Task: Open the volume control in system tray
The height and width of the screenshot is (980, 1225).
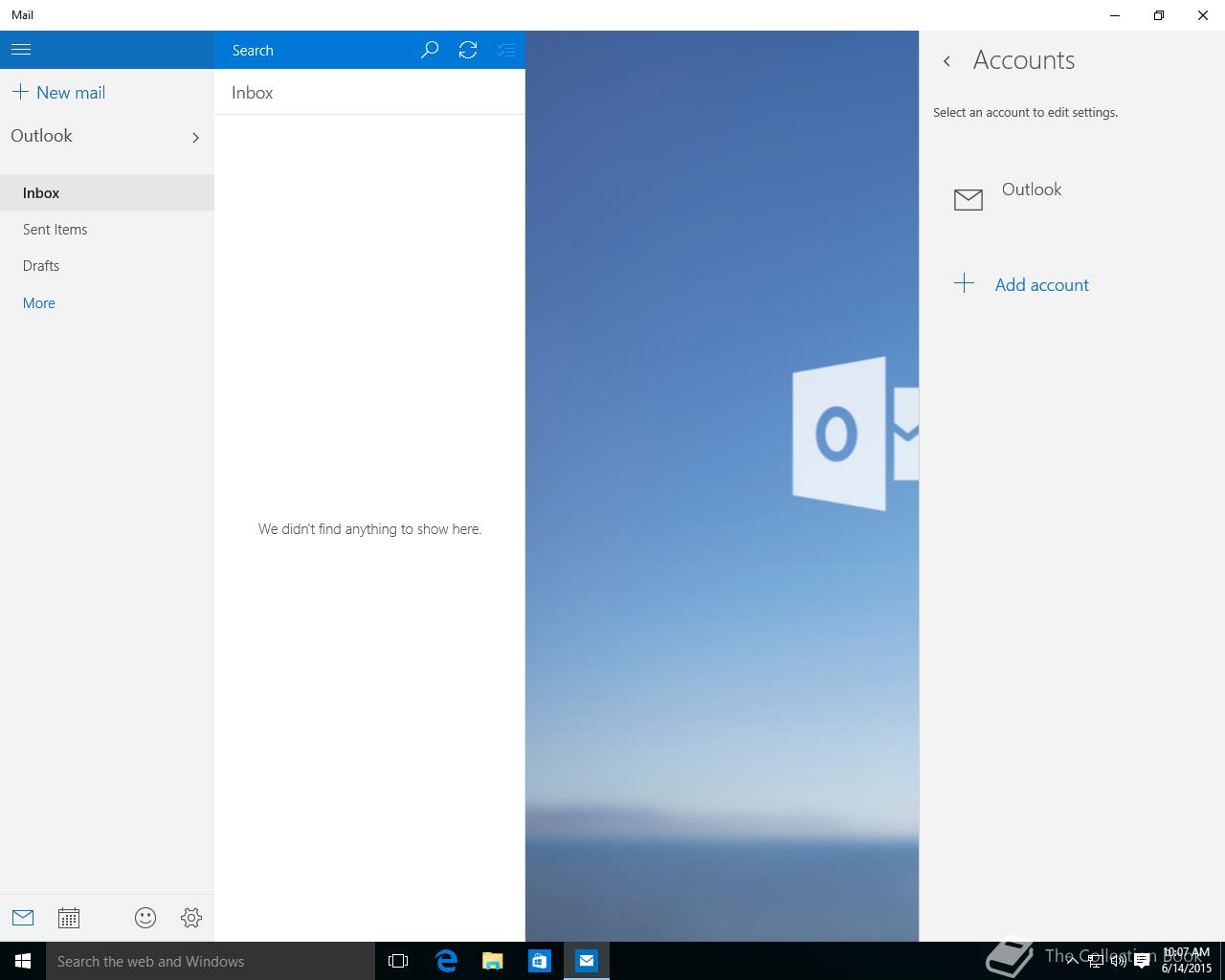Action: coord(1118,961)
